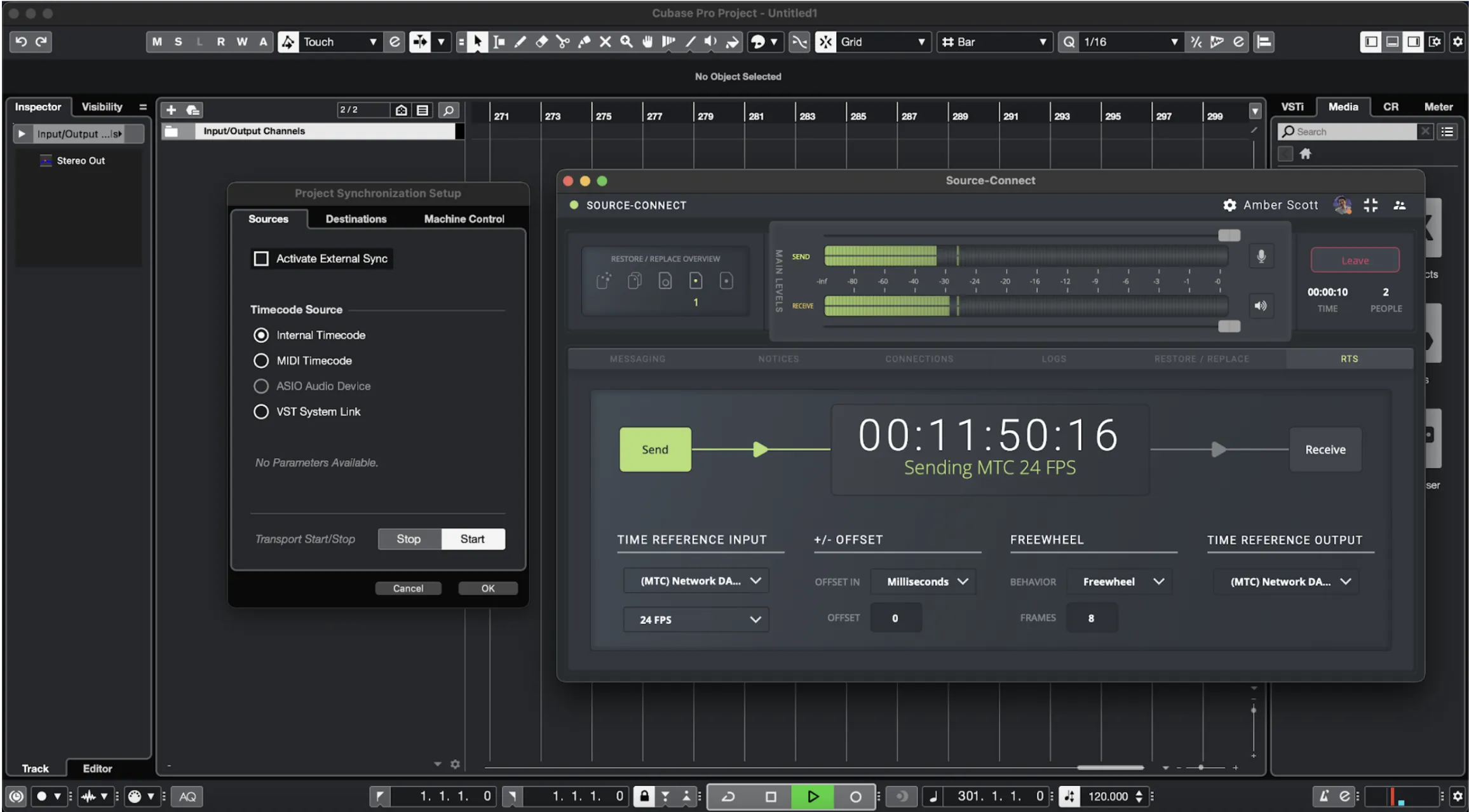The image size is (1469, 812).
Task: Select the Glue tool
Action: (584, 42)
